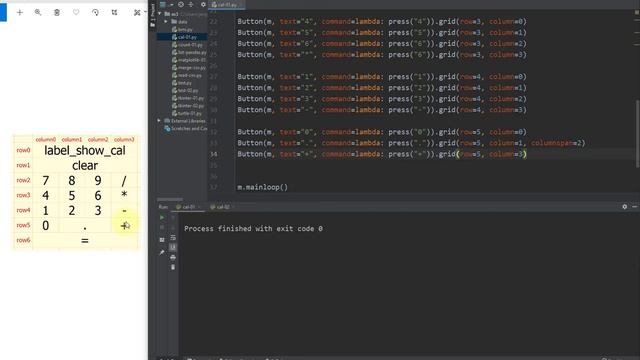Click the collapse all icon in Project panel
This screenshot has width=640, height=360.
[191, 4]
